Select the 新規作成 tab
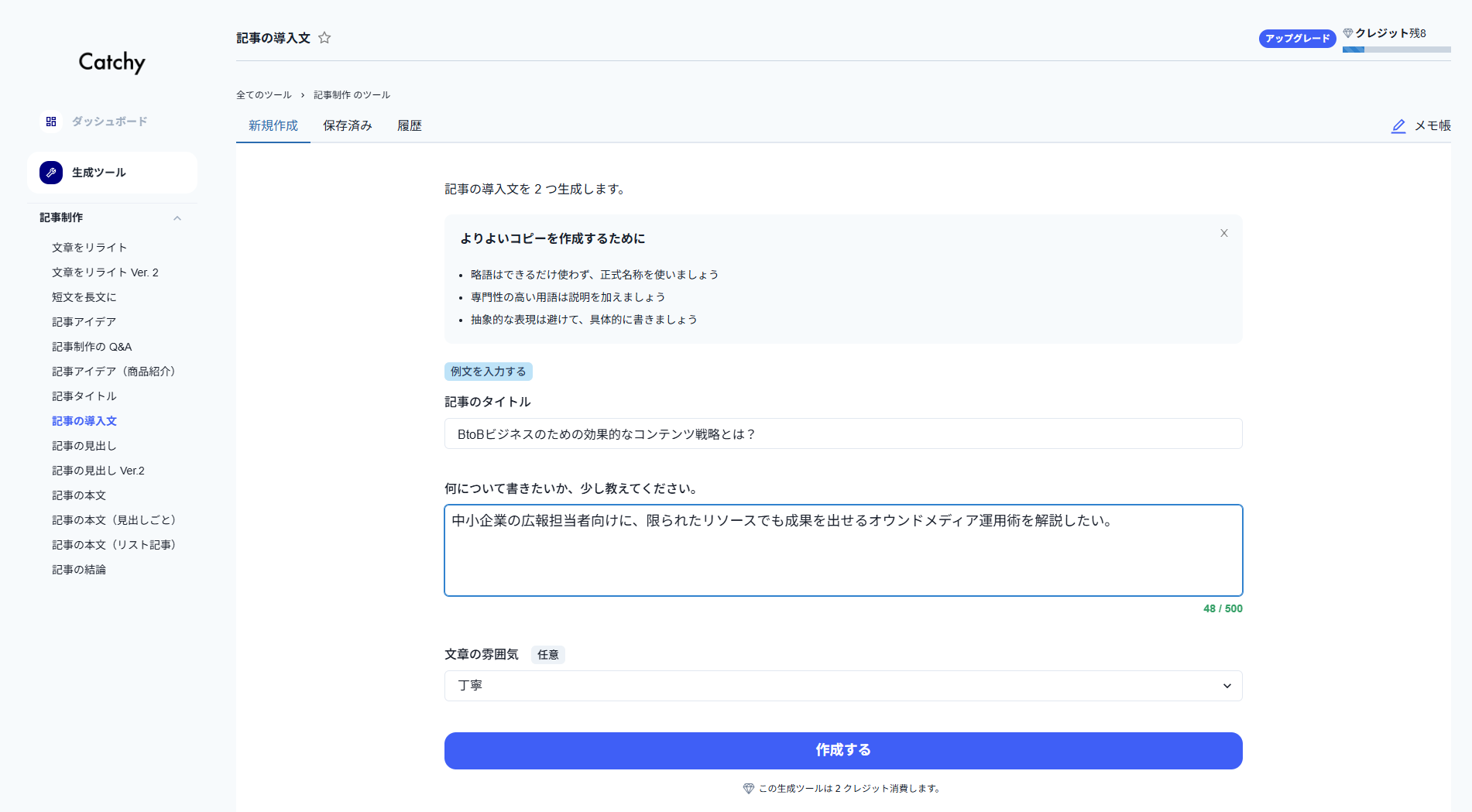1472x812 pixels. tap(273, 126)
